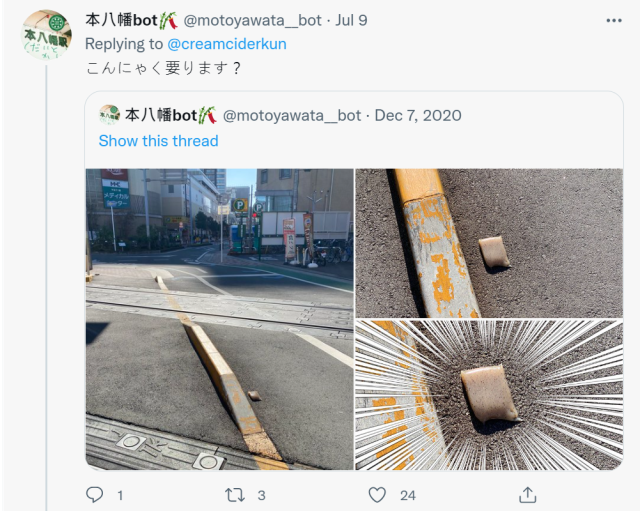Click the small avatar in quoted tweet
The width and height of the screenshot is (640, 511).
109,115
